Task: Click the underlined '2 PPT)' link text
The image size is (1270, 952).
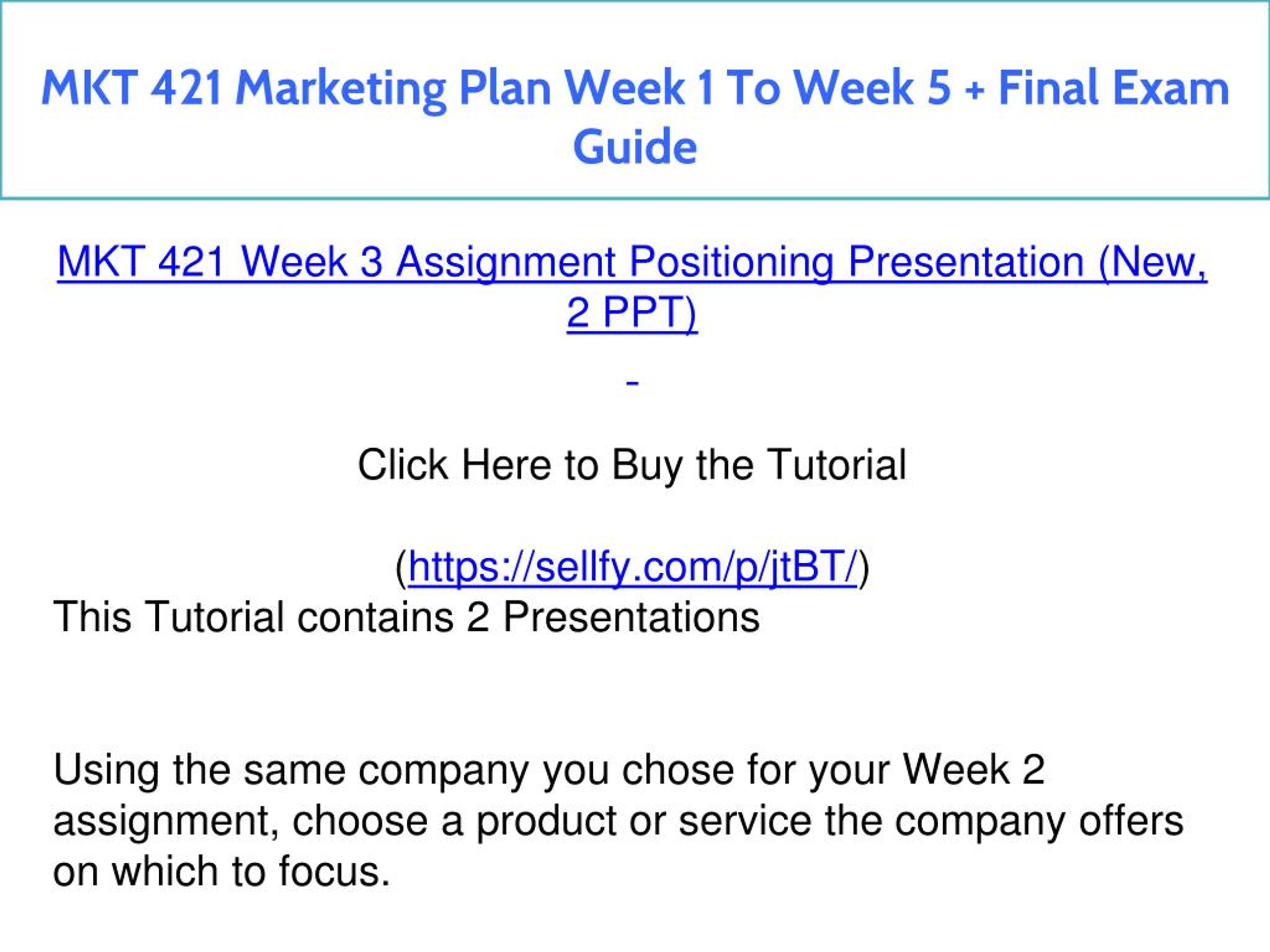Action: tap(632, 313)
